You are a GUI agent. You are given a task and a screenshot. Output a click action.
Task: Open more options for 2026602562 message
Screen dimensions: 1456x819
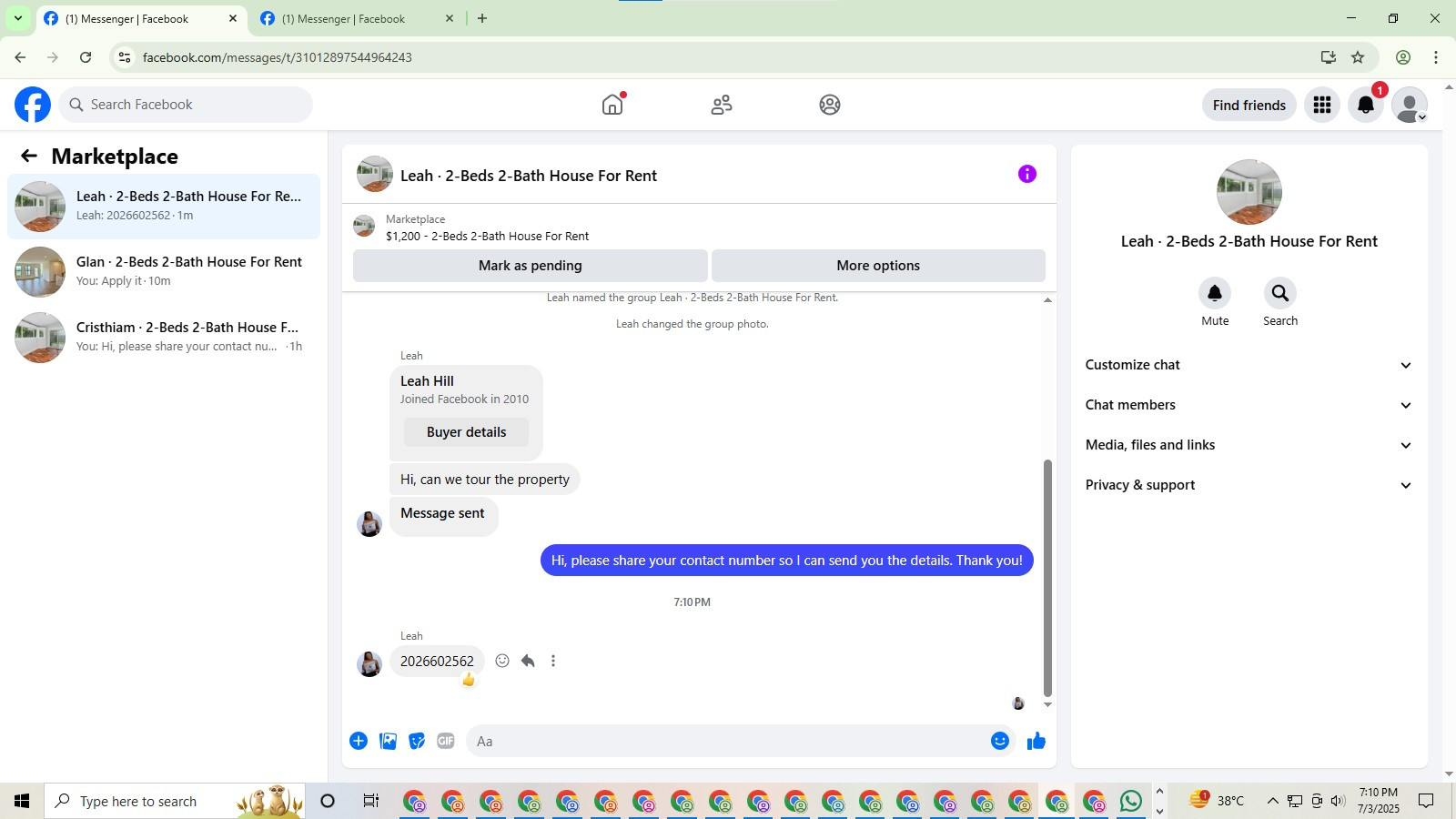[x=553, y=661]
